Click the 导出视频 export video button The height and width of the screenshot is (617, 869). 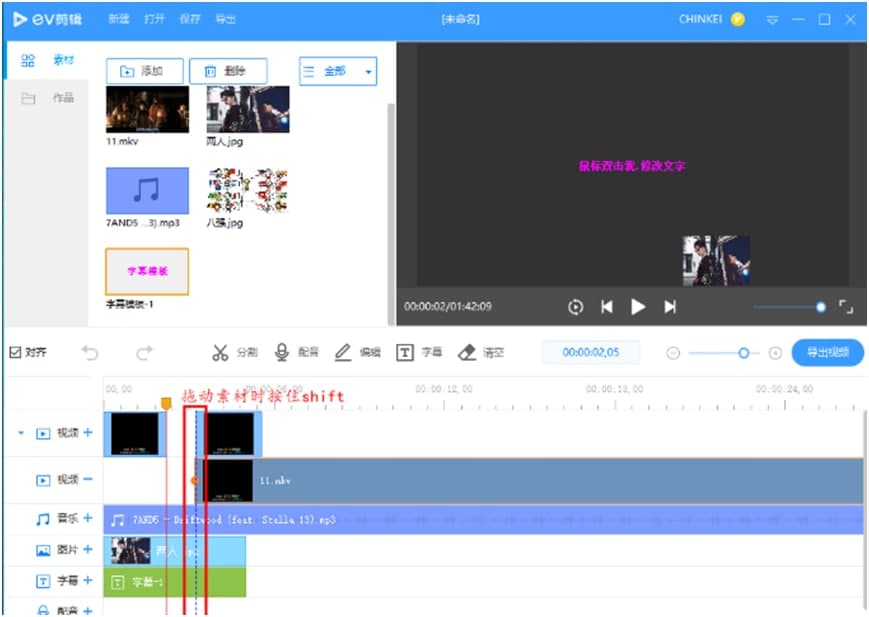click(827, 353)
